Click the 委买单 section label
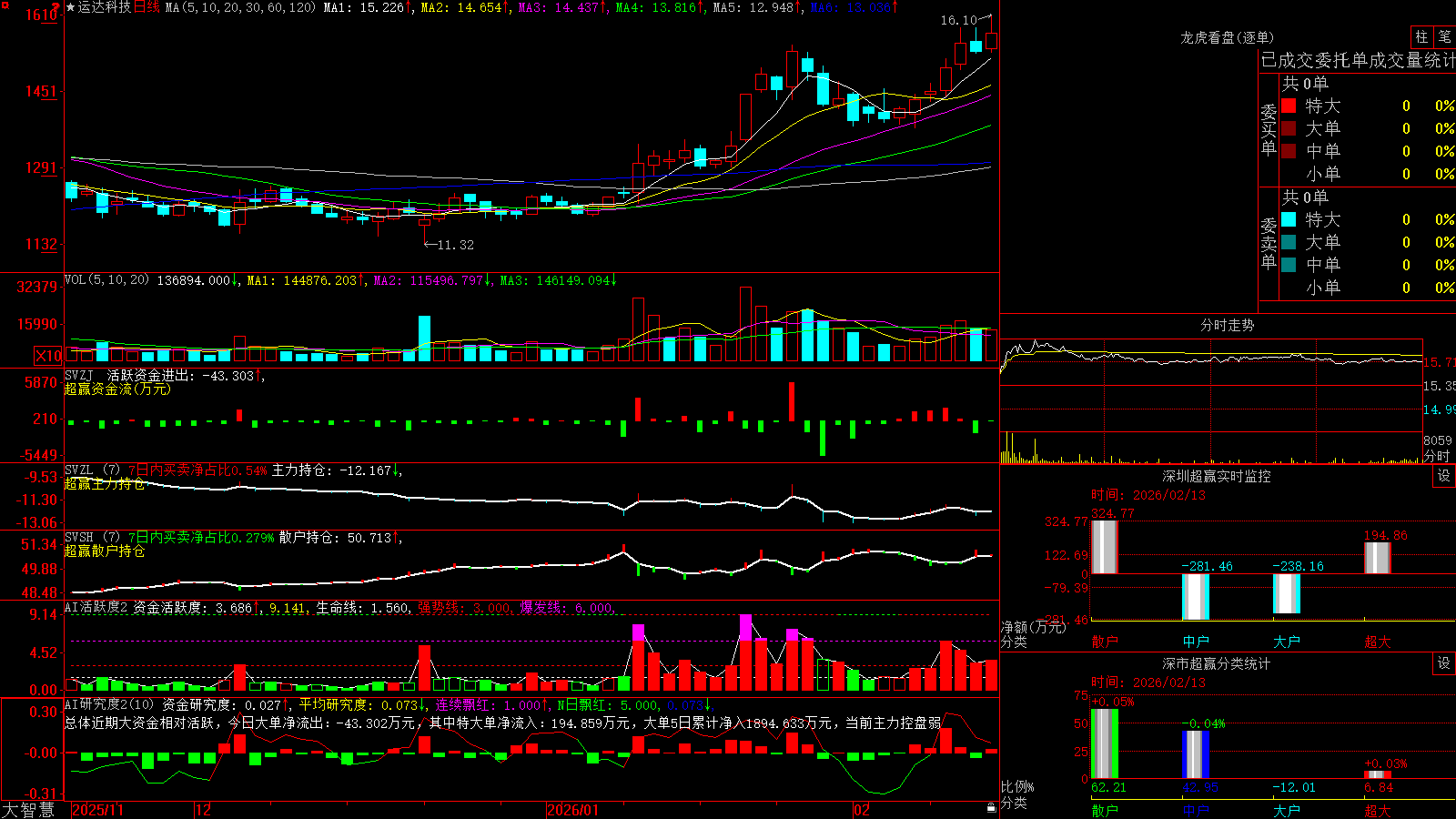 1269,130
